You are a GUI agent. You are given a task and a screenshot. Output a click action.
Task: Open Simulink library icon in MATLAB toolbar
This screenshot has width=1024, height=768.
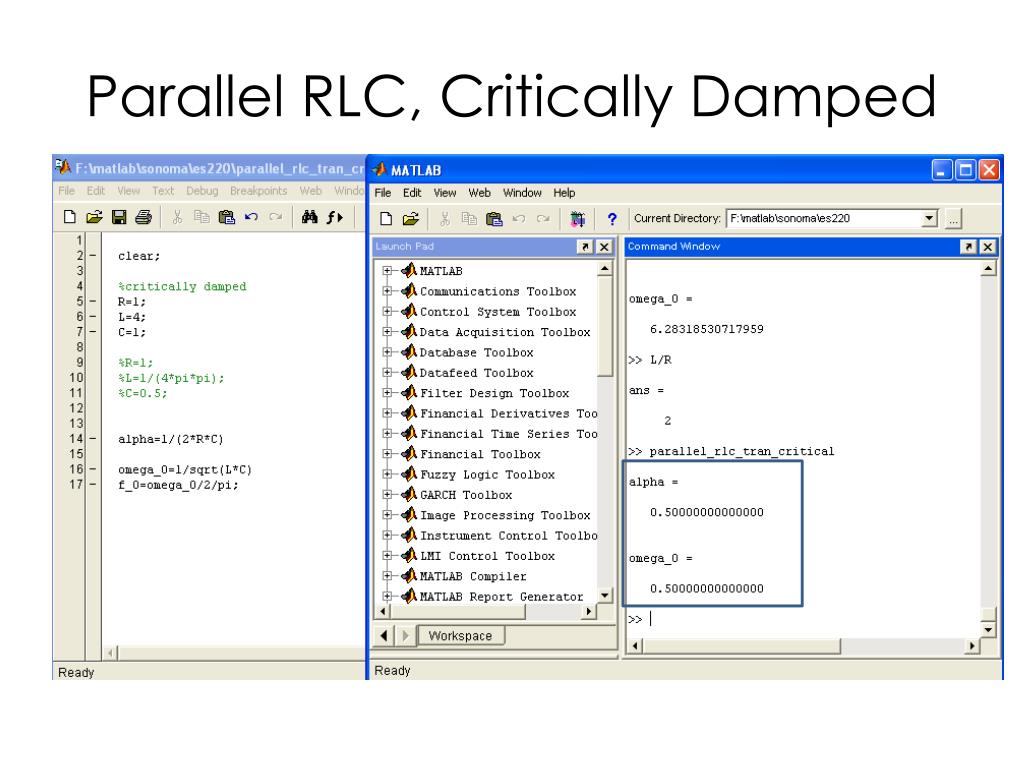coord(577,219)
